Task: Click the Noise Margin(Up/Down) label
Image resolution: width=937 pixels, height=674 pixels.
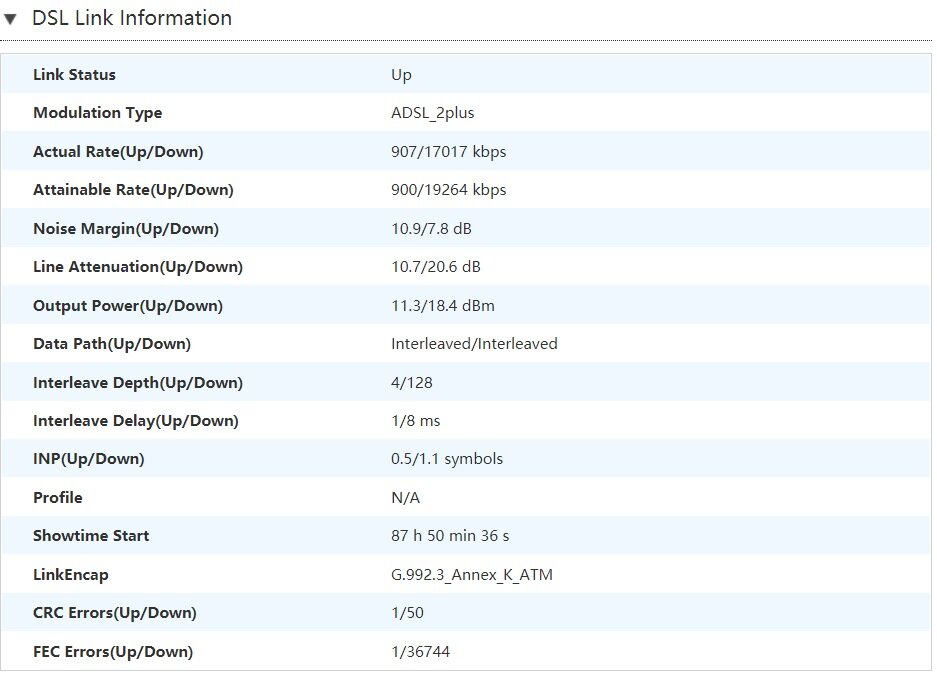Action: tap(125, 229)
